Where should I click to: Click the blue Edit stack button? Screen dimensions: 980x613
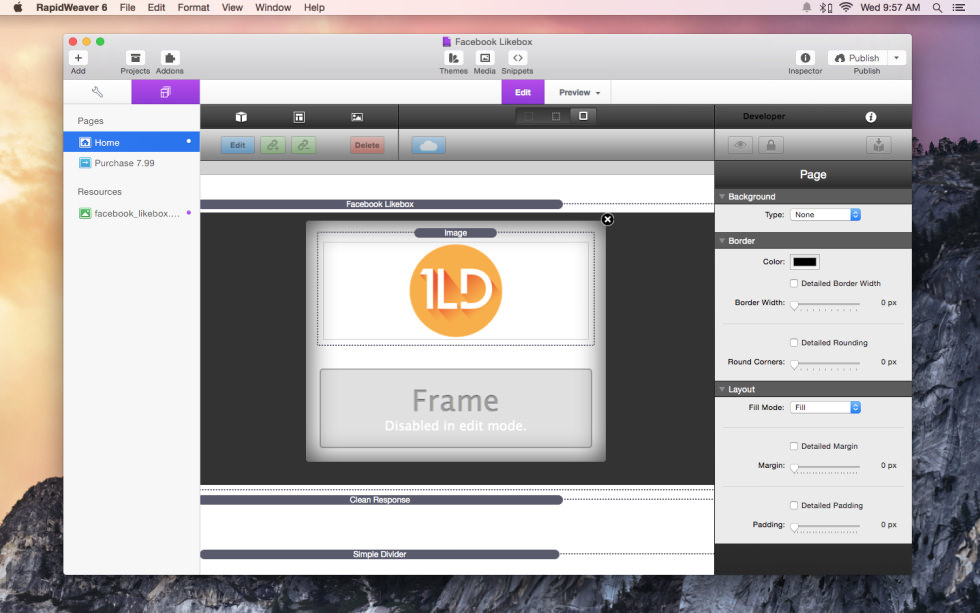[x=238, y=145]
